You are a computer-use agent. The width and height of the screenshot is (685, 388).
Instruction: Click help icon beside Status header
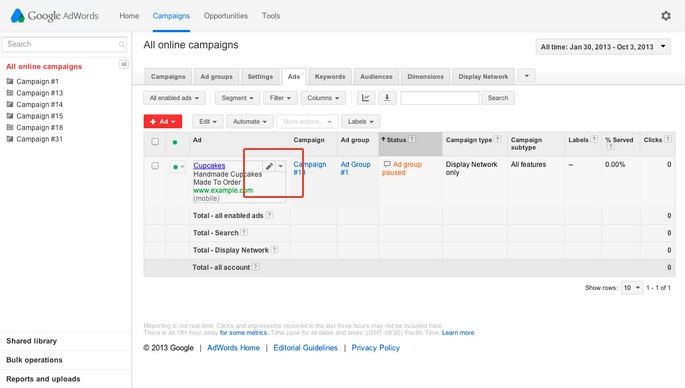pyautogui.click(x=412, y=139)
